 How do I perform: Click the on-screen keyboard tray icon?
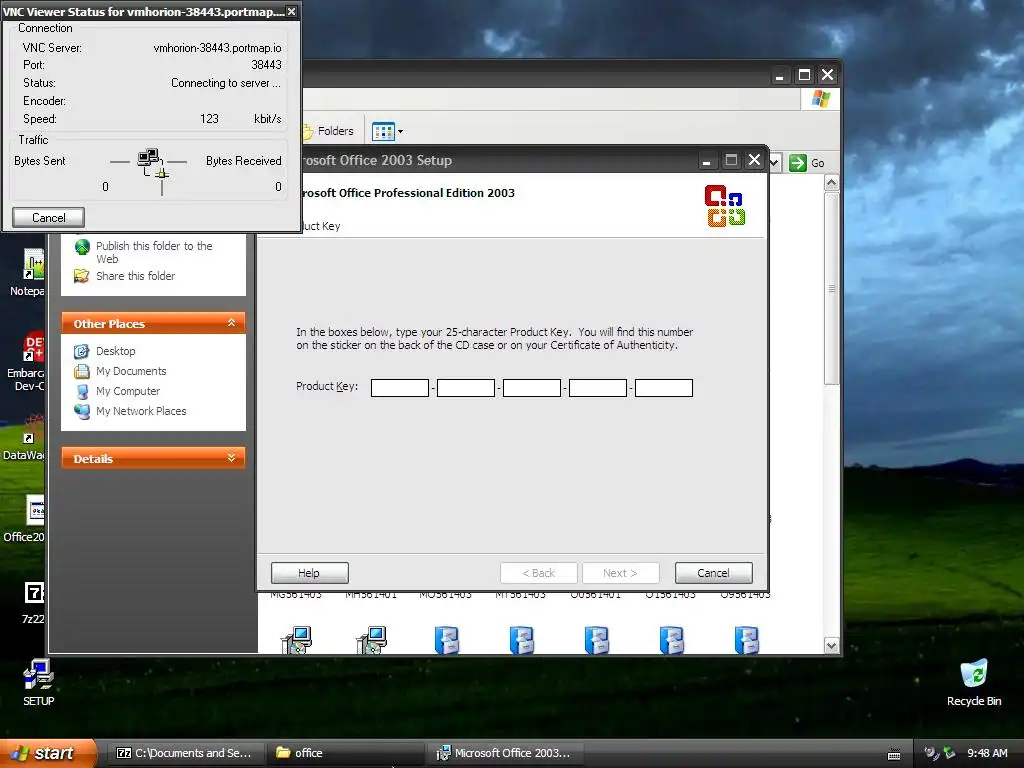point(894,754)
